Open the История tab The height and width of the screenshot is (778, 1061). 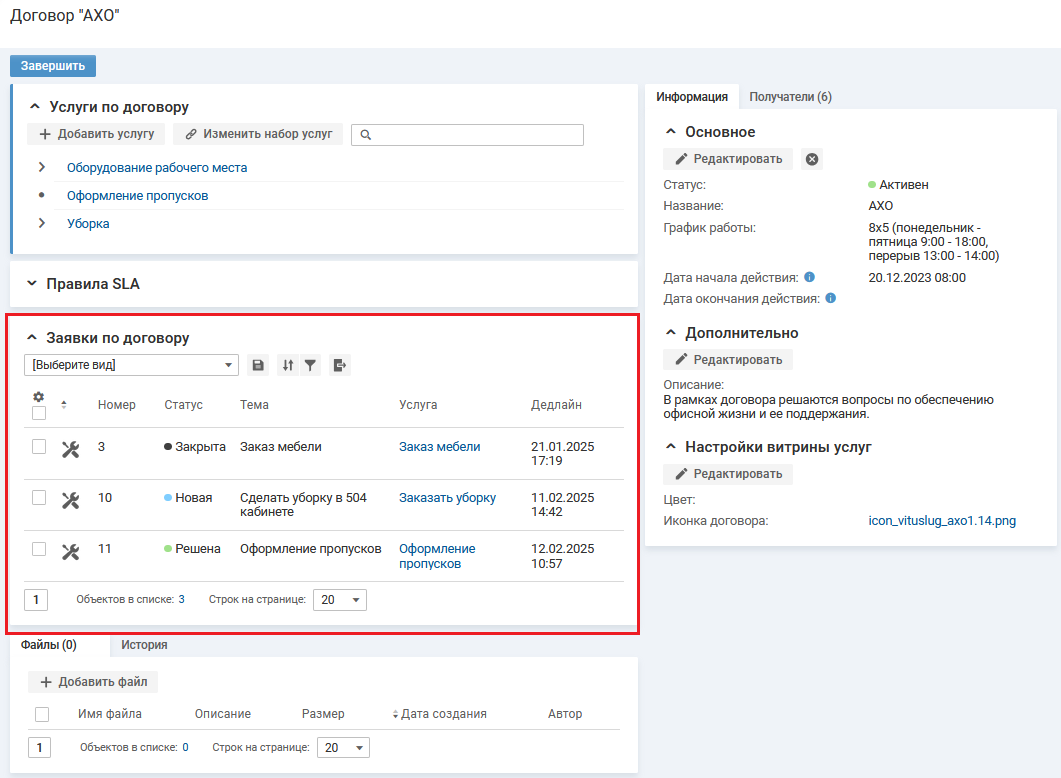click(x=144, y=645)
